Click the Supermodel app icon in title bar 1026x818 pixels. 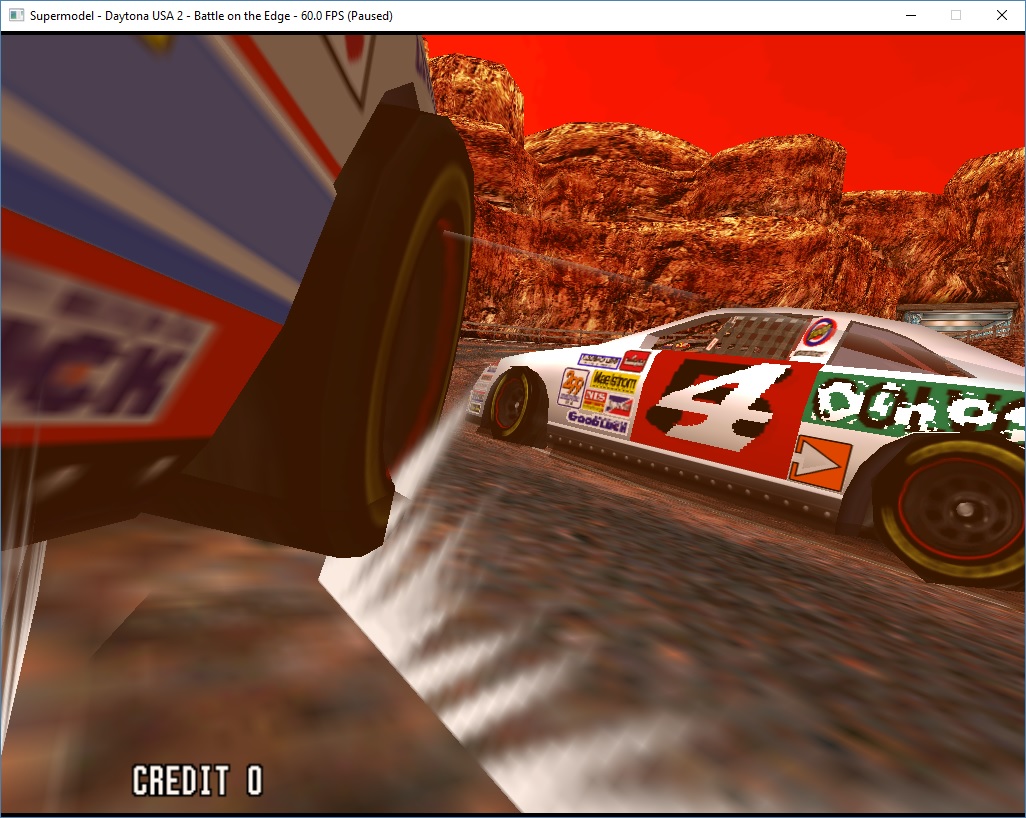16,15
